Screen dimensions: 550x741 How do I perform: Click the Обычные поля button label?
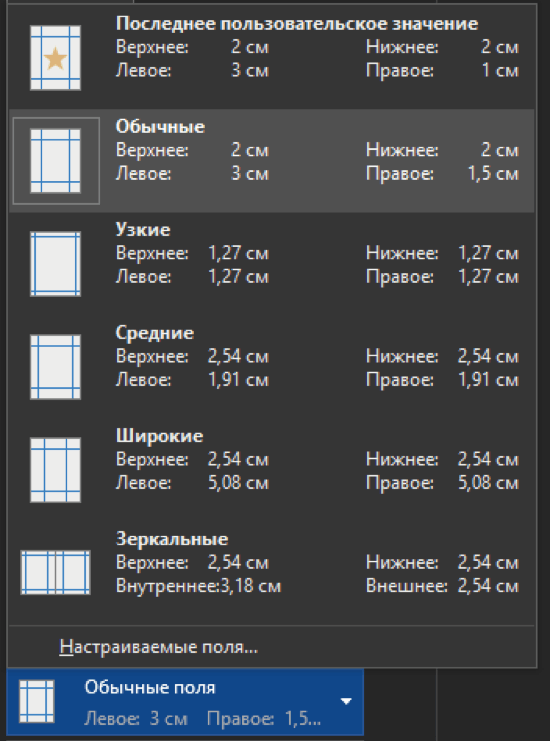pos(150,687)
